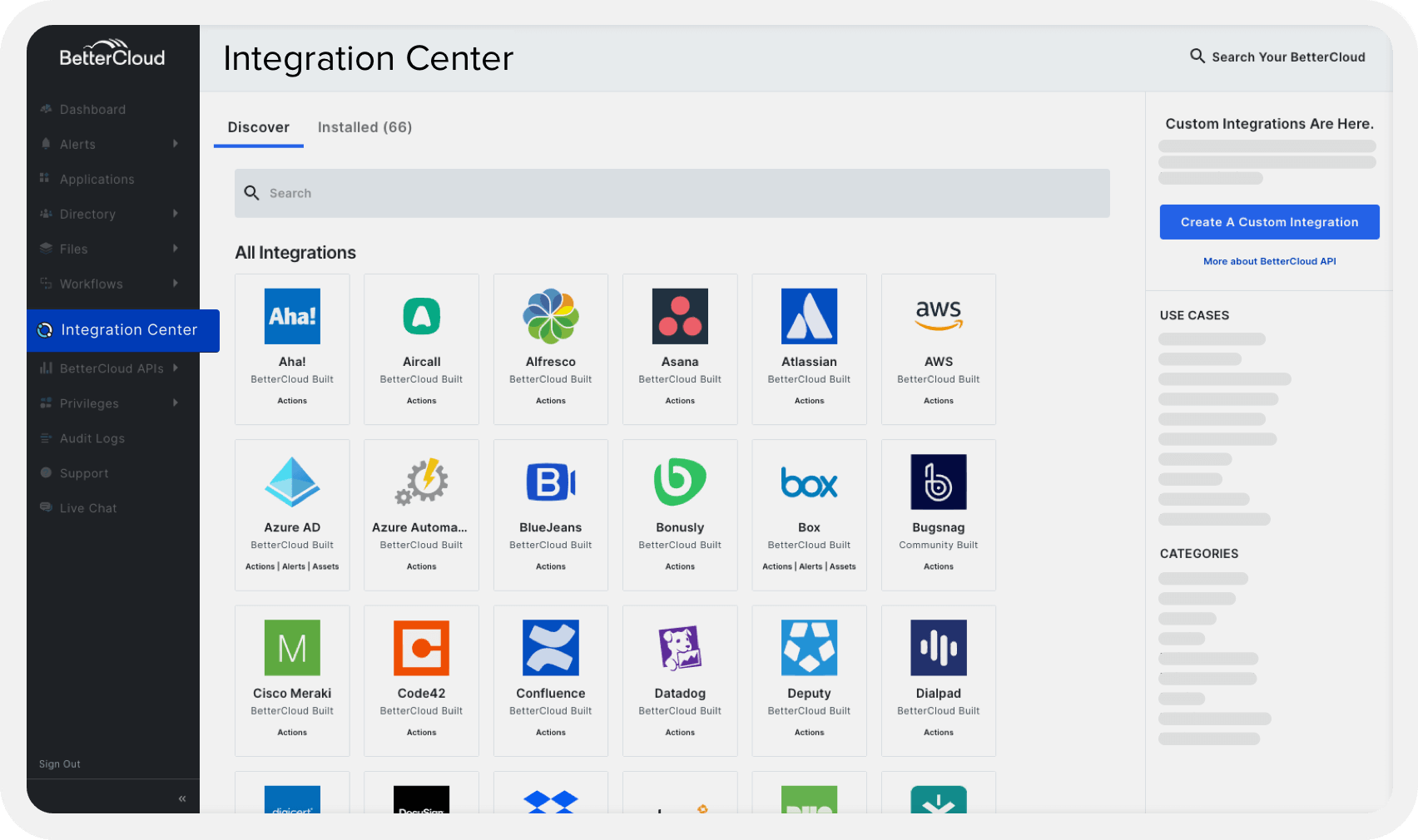Open Support in the sidebar

coord(84,473)
